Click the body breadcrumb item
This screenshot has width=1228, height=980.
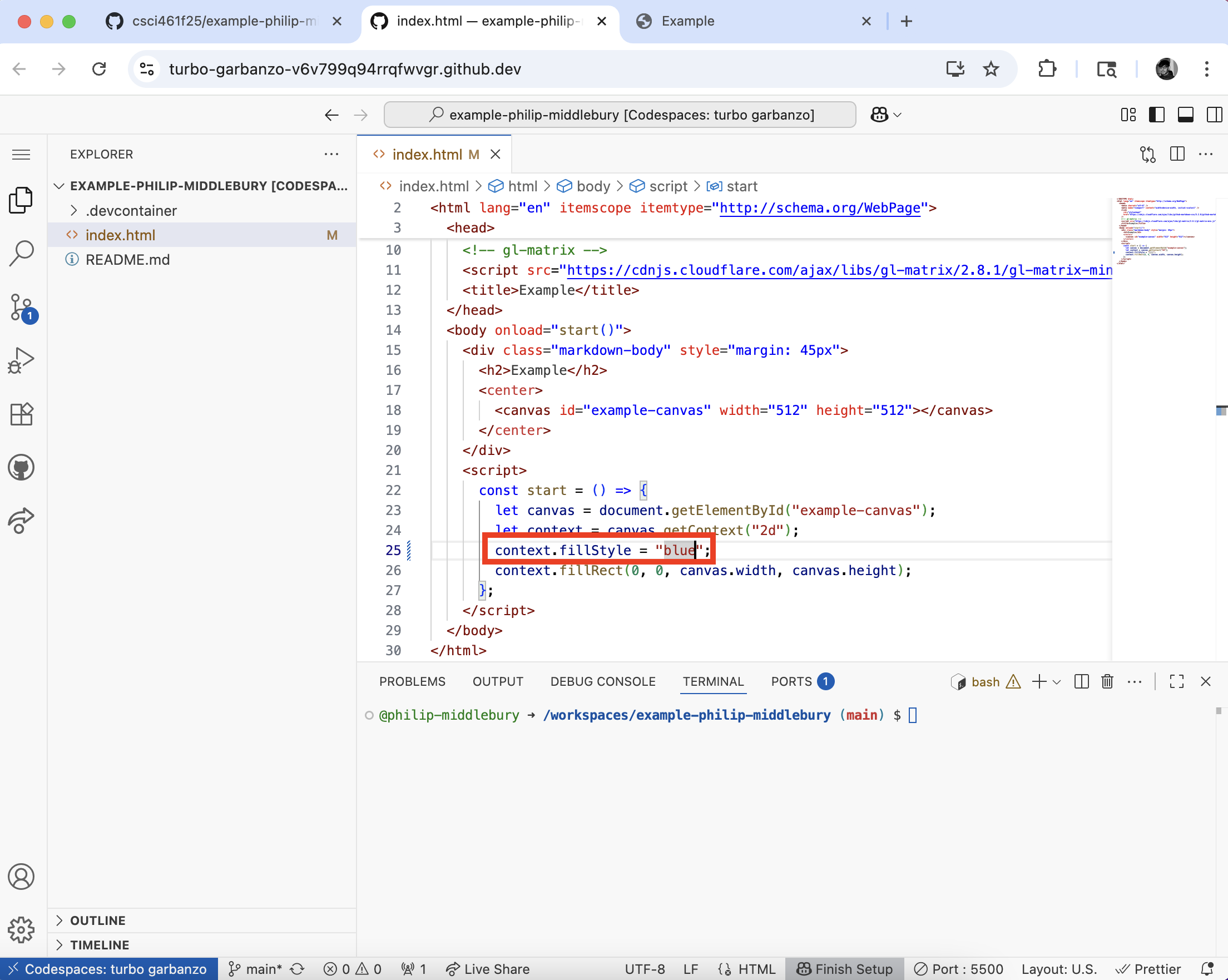coord(584,186)
